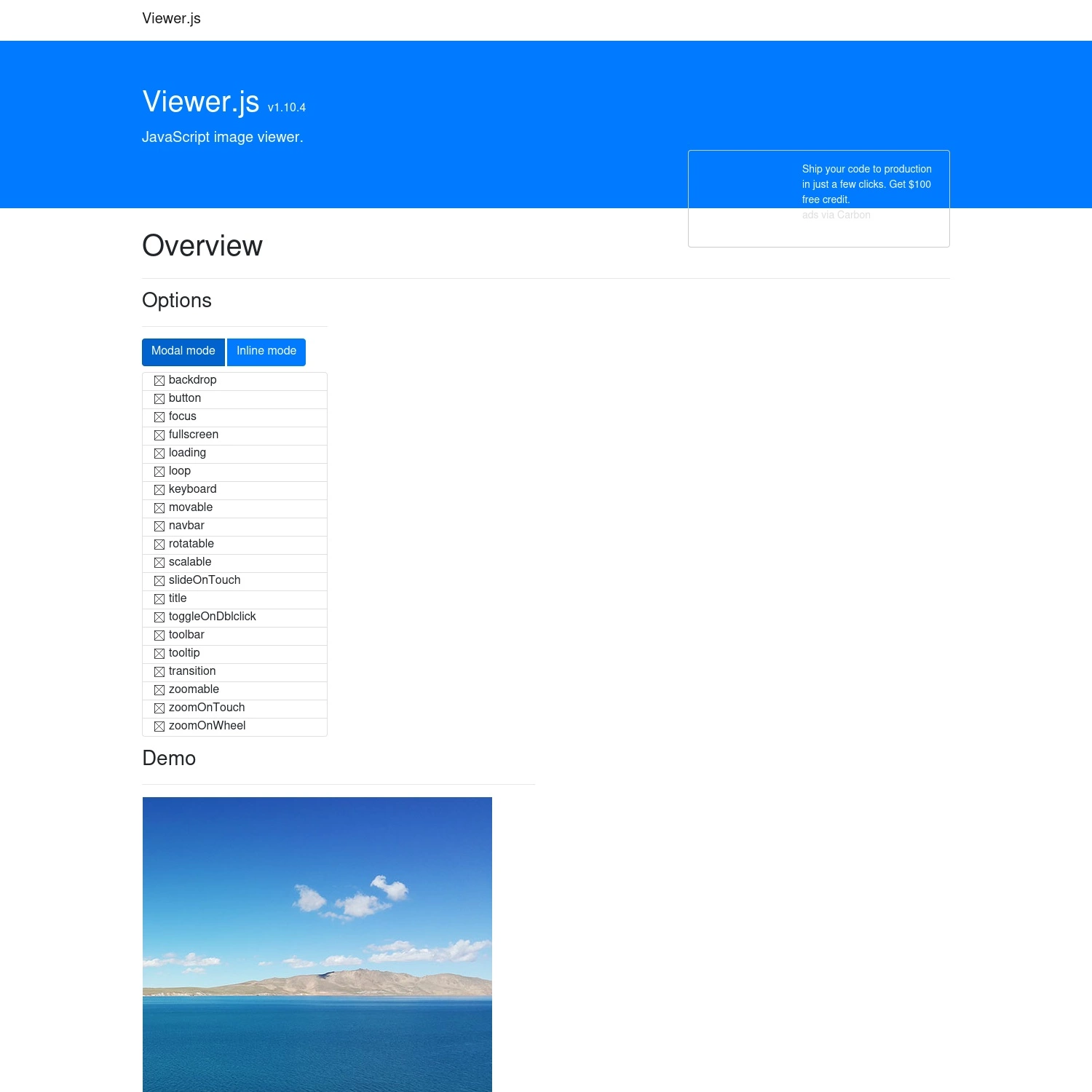The height and width of the screenshot is (1092, 1092).
Task: Toggle the zoomOnWheel option checkbox
Action: click(159, 727)
